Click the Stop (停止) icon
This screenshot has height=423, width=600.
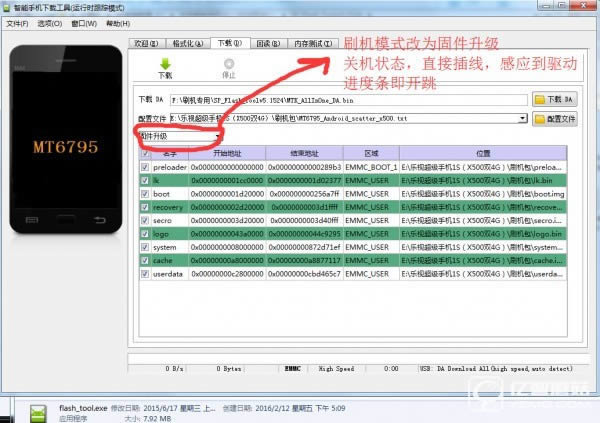point(228,63)
